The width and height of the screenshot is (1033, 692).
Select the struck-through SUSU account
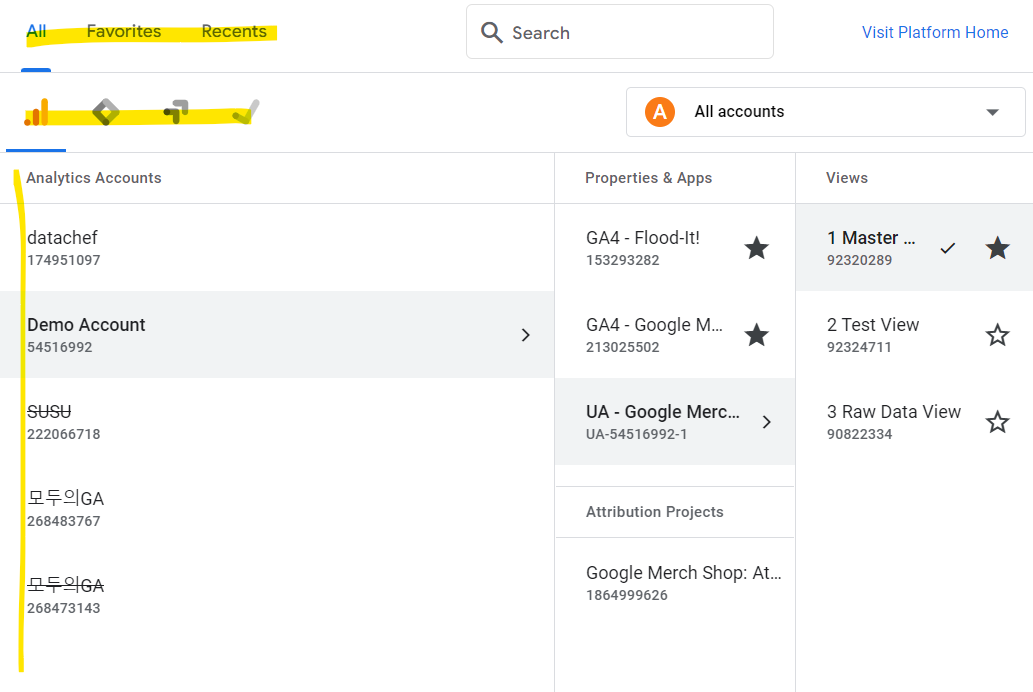click(277, 422)
